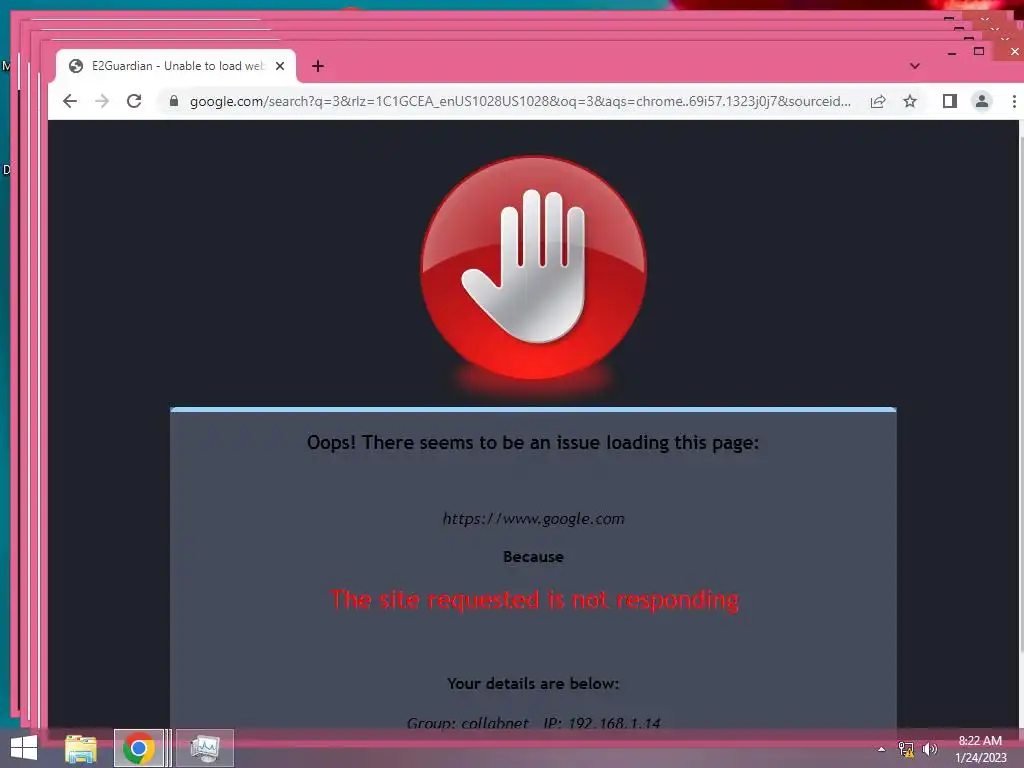Viewport: 1024px width, 768px height.
Task: Click the https://www.google.com URL text
Action: pos(534,519)
